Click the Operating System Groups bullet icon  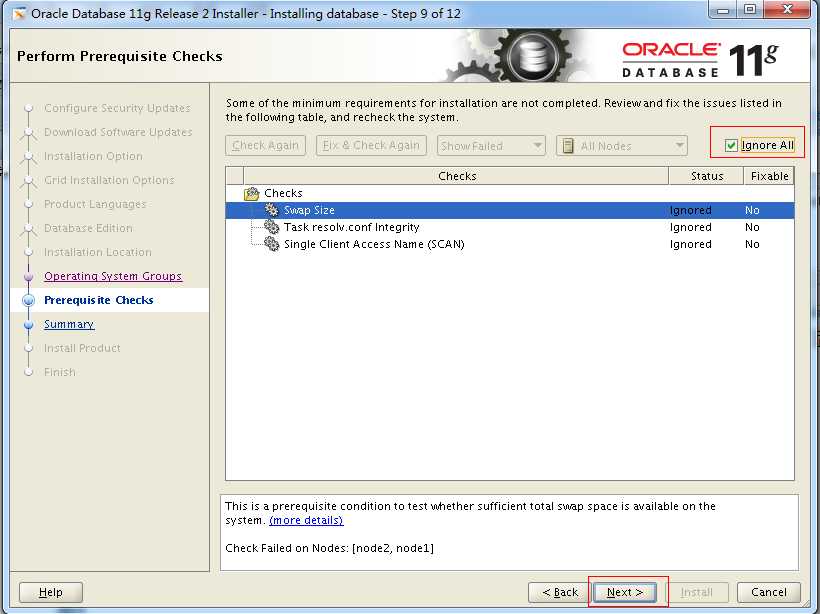point(28,277)
